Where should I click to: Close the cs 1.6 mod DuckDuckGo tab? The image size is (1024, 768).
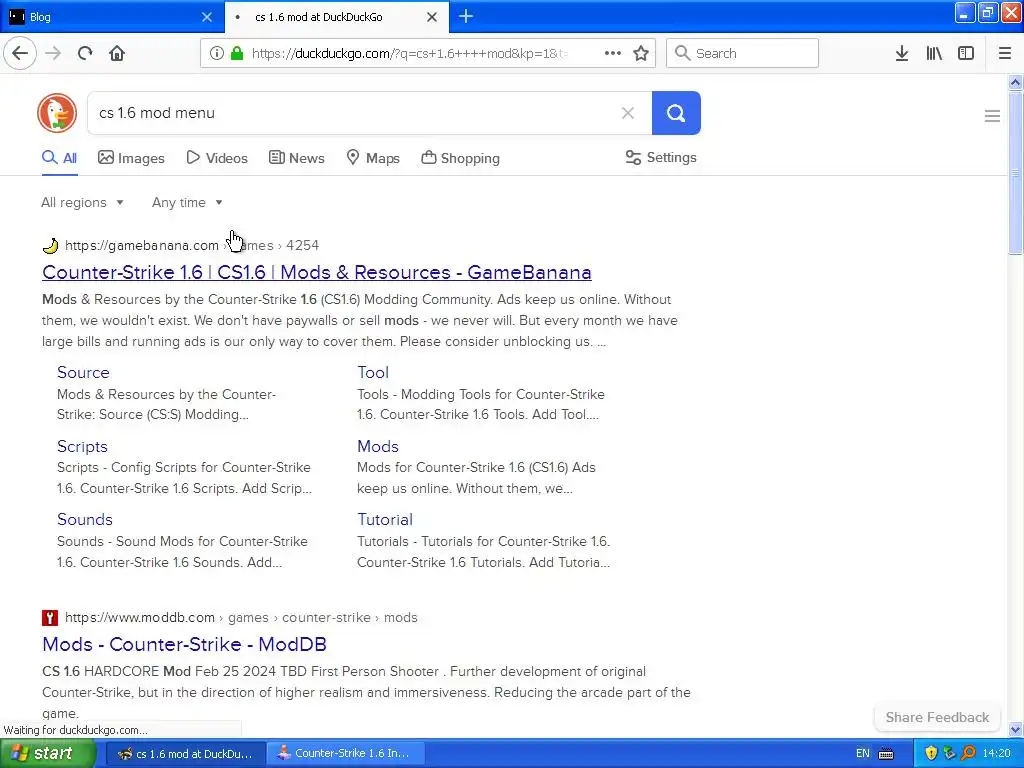coord(432,17)
